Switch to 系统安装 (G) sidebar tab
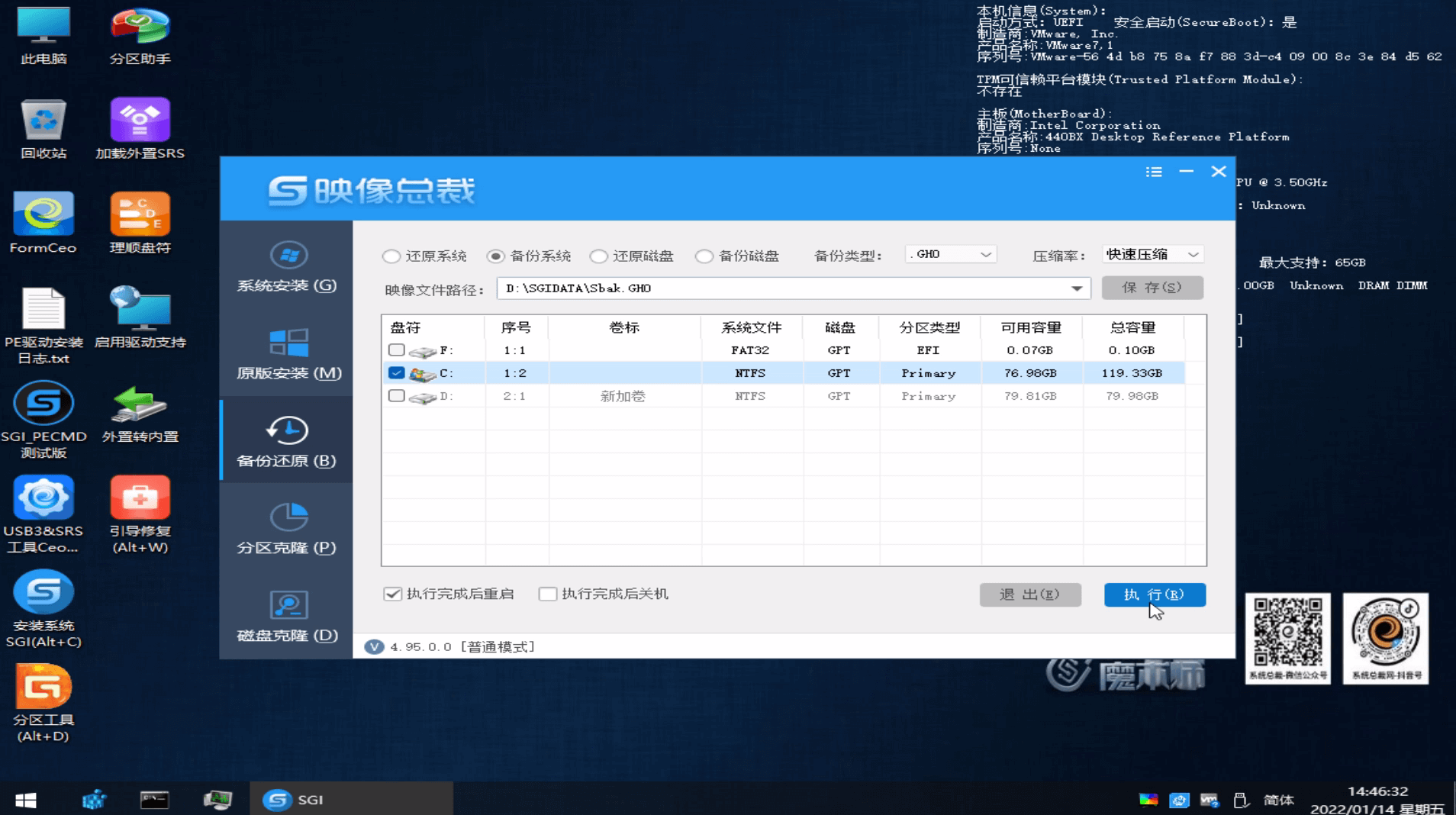 287,266
